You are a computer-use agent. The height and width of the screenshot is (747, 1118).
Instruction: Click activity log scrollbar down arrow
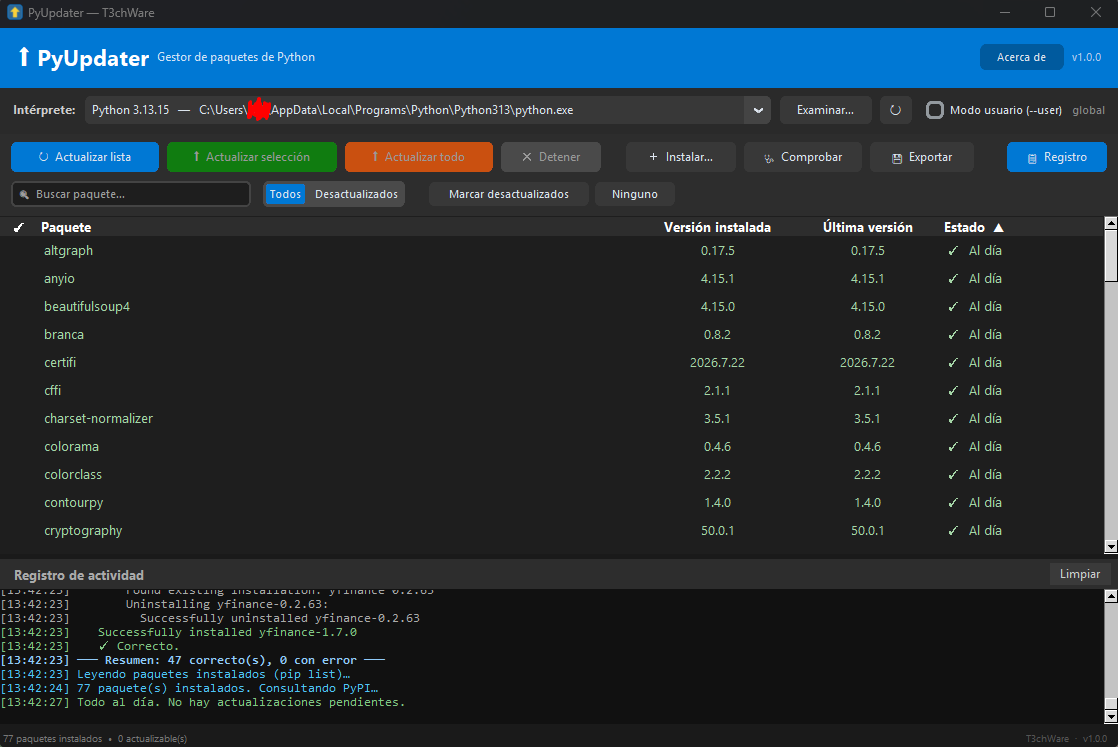[x=1110, y=716]
